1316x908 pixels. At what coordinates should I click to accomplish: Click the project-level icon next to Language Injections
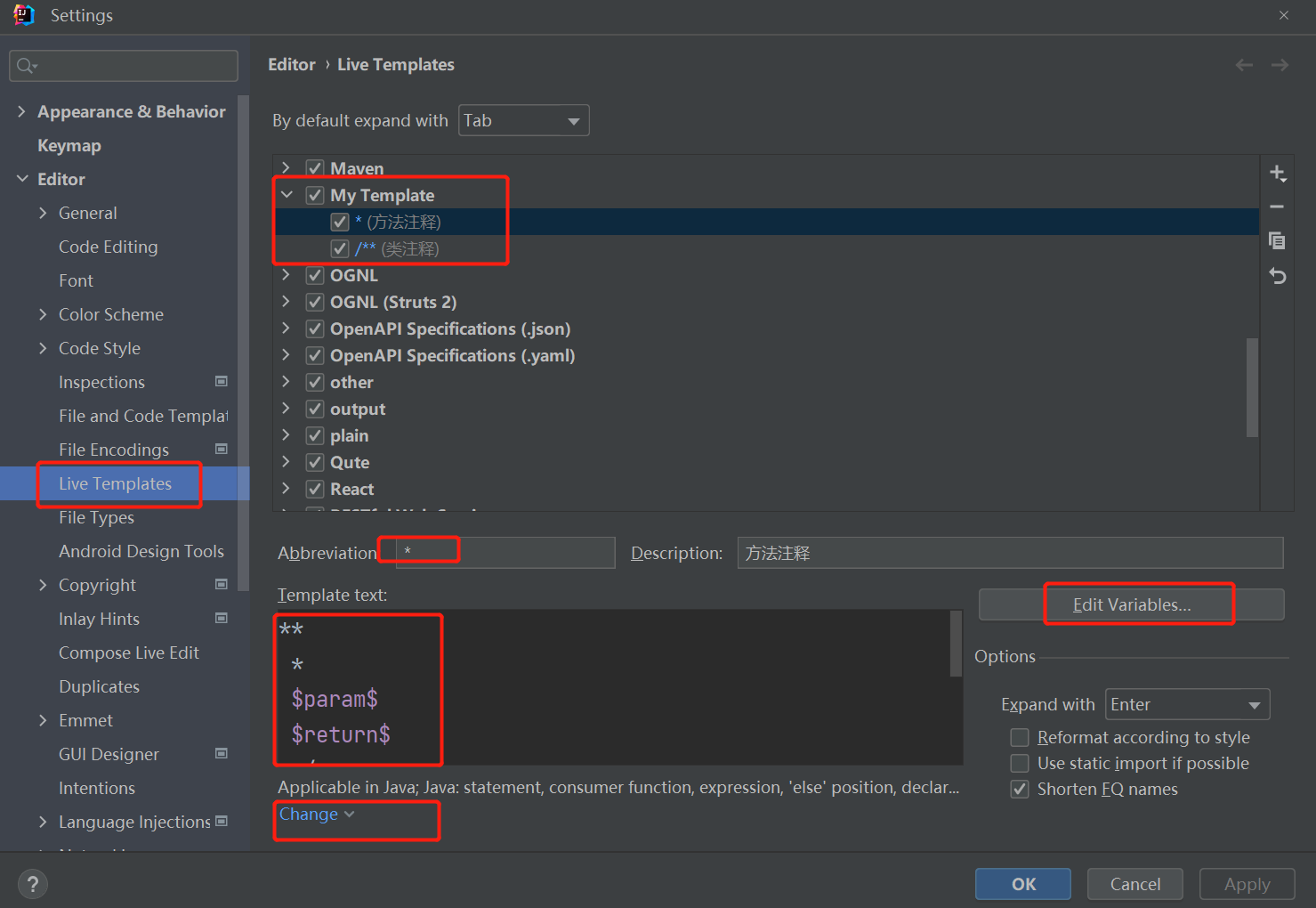(x=222, y=822)
